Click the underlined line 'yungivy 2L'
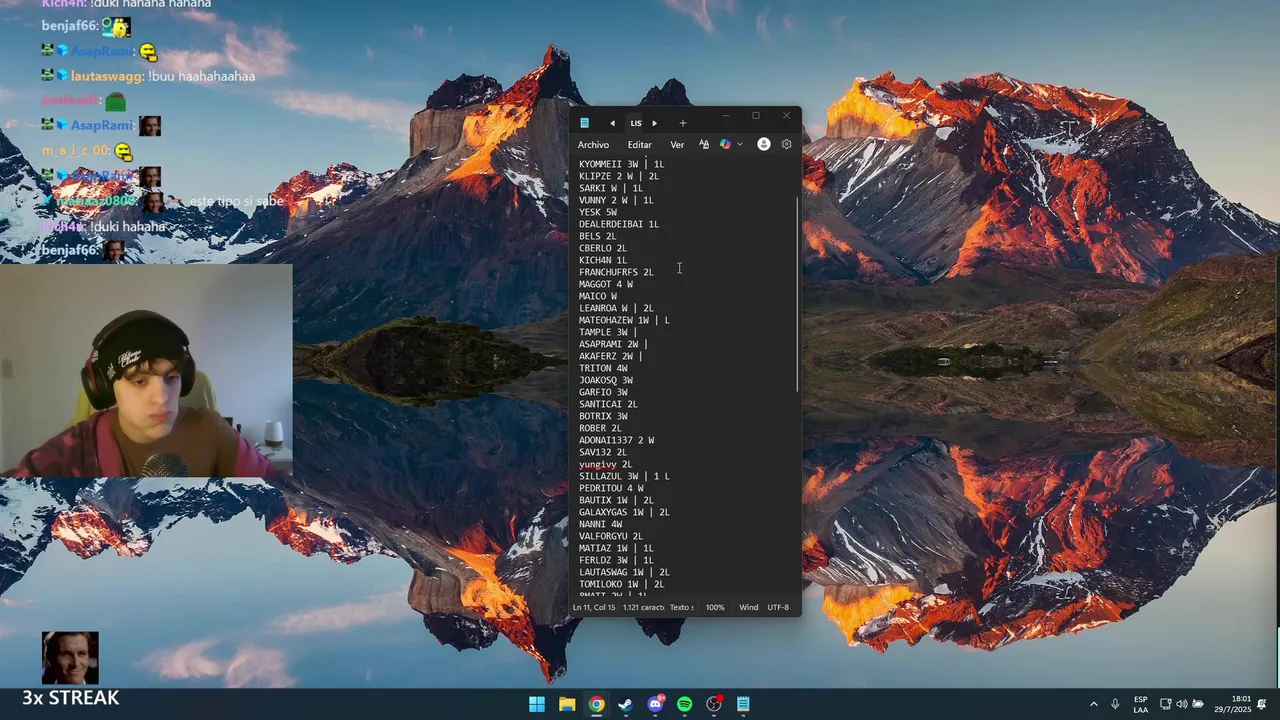 click(606, 464)
